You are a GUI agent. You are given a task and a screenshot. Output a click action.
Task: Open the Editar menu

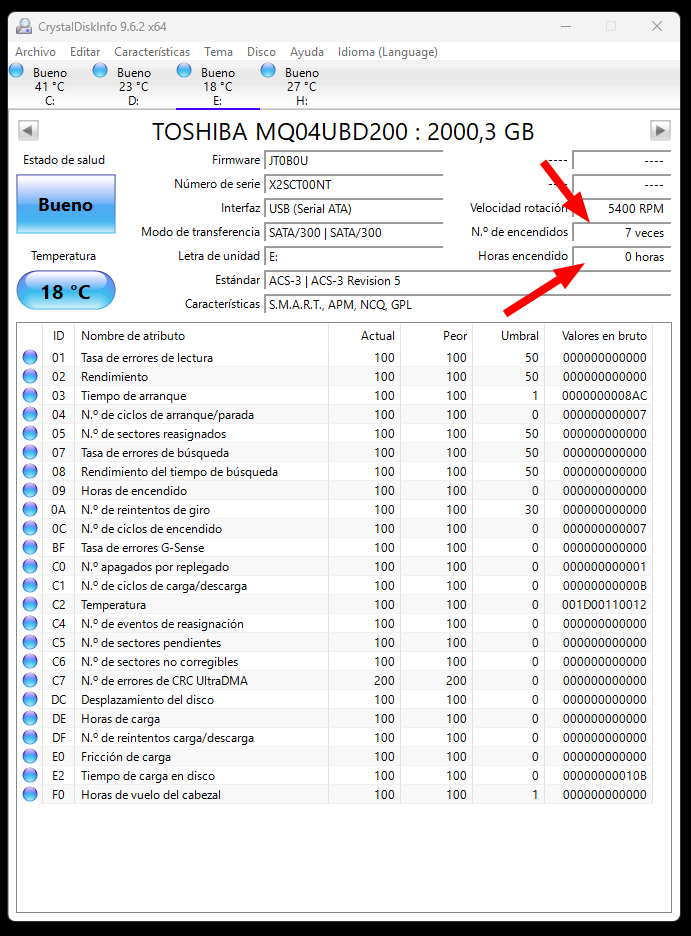click(85, 52)
